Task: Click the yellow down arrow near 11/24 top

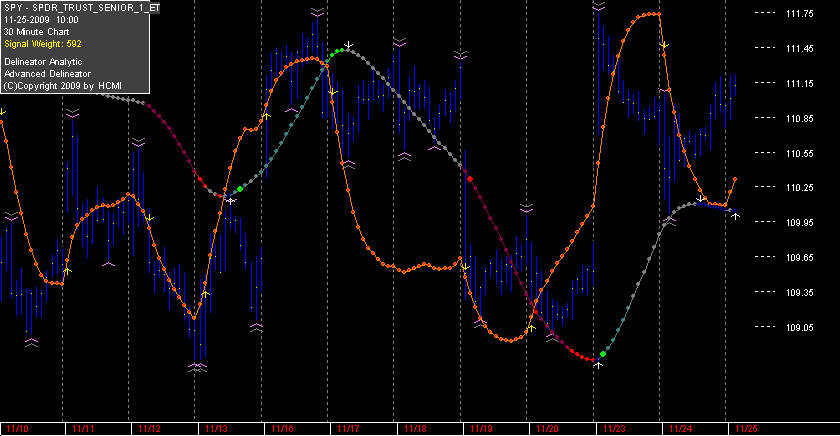Action: pyautogui.click(x=664, y=46)
